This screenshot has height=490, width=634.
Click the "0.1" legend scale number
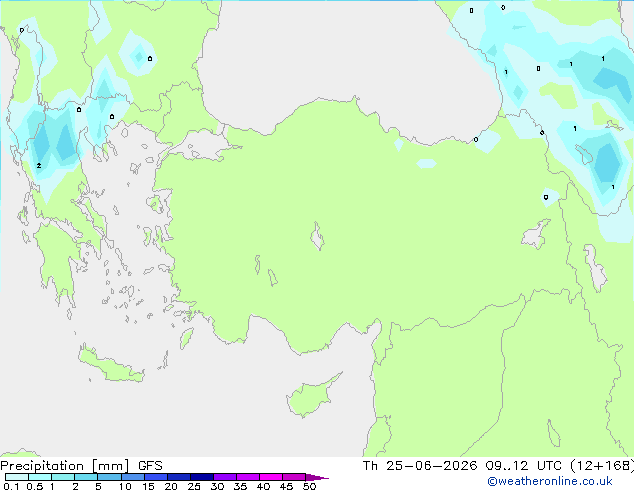click(x=11, y=486)
